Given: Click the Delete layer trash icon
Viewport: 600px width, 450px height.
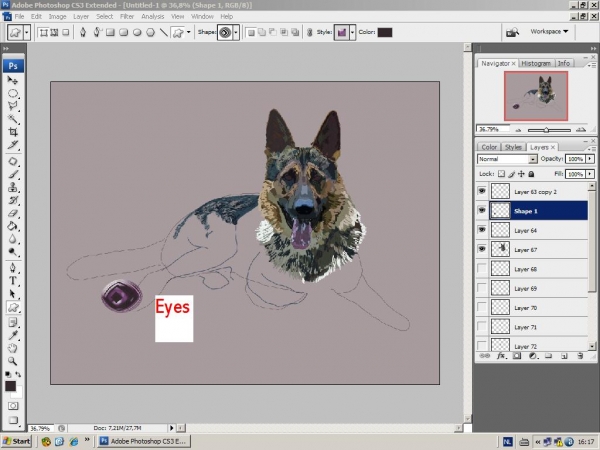Looking at the screenshot, I should [x=580, y=356].
